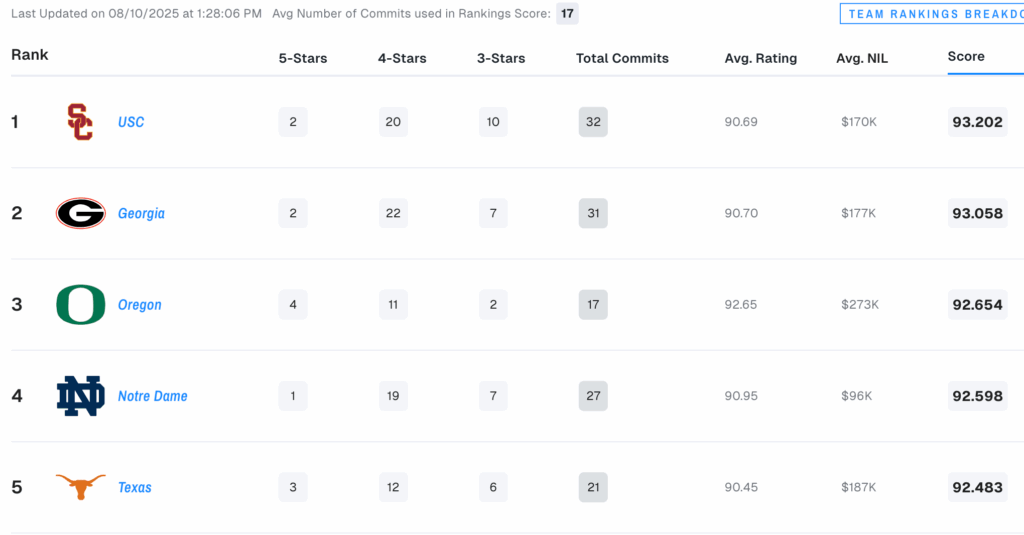Click Georgia 4-Stars count 22
This screenshot has width=1024, height=535.
tap(393, 213)
